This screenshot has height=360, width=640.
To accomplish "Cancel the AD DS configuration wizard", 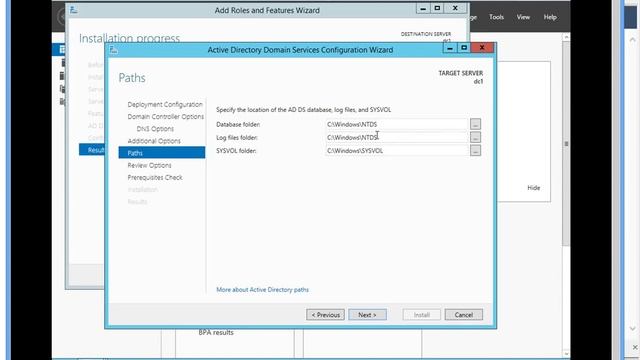I will pos(464,315).
